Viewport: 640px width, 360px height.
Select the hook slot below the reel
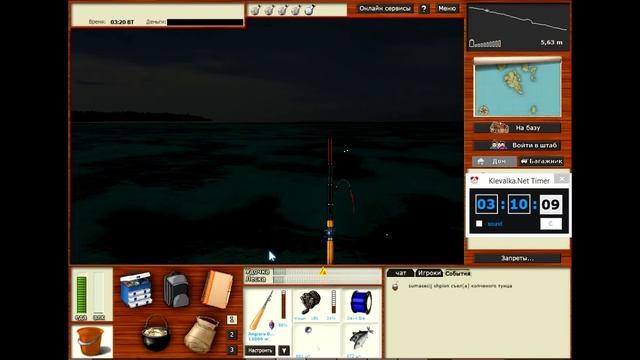tap(316, 340)
